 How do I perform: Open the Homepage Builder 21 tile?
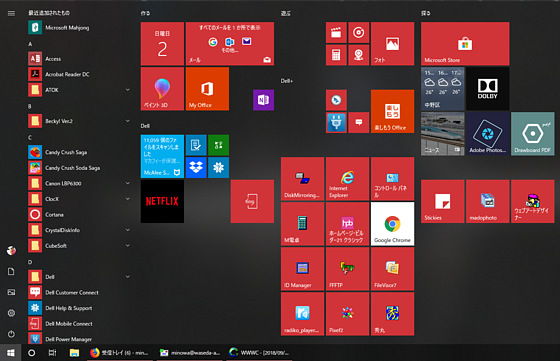click(347, 224)
